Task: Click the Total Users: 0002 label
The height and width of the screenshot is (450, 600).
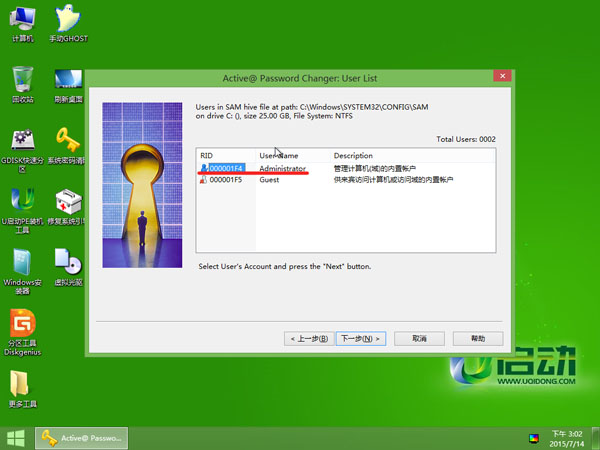Action: point(466,139)
